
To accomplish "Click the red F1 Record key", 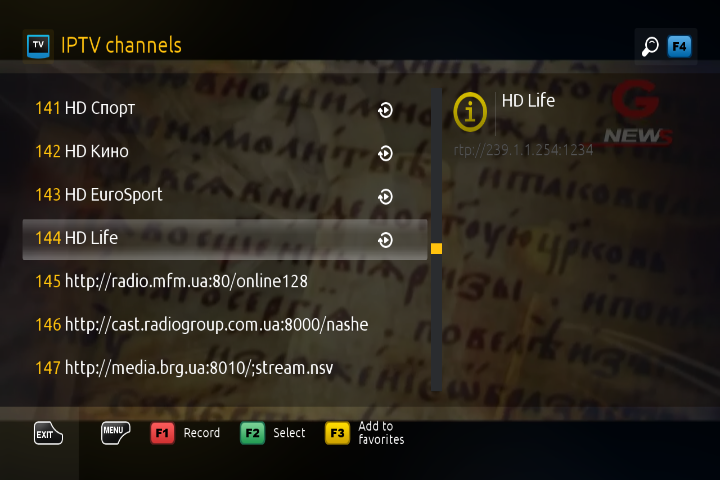I will [x=163, y=433].
